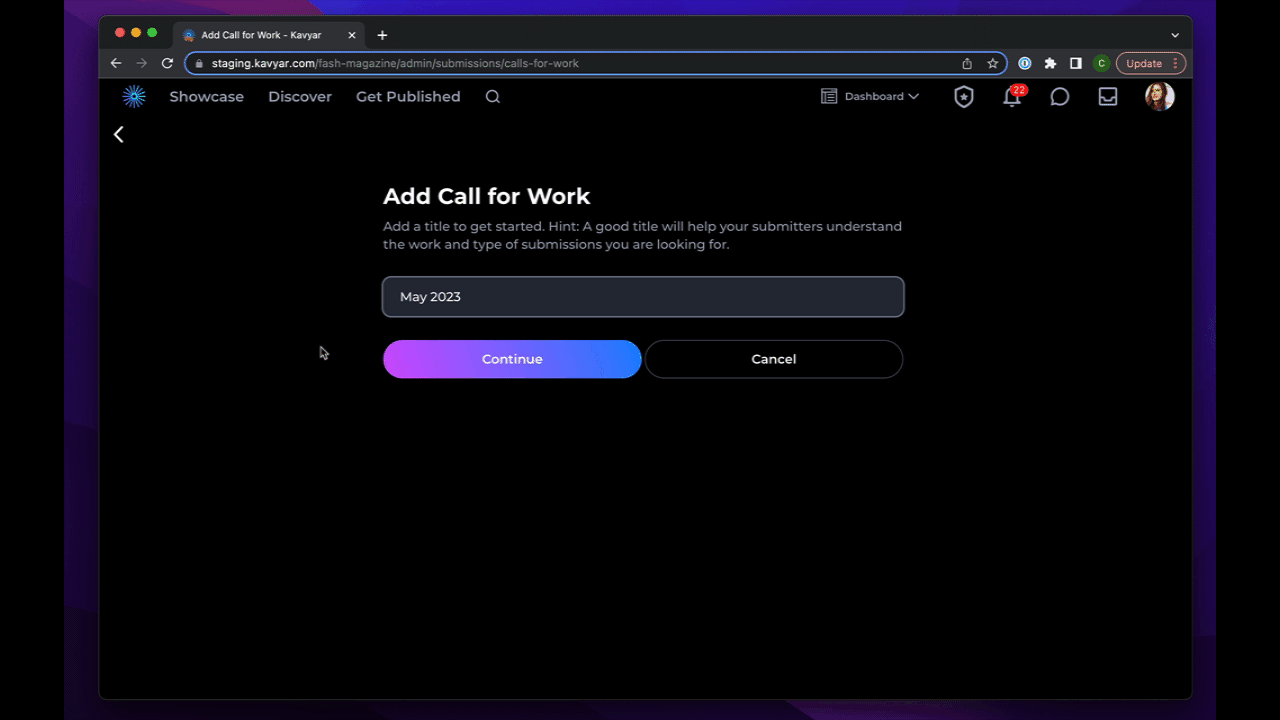Open the search magnifier icon
Screen dimensions: 1280x720
493,97
